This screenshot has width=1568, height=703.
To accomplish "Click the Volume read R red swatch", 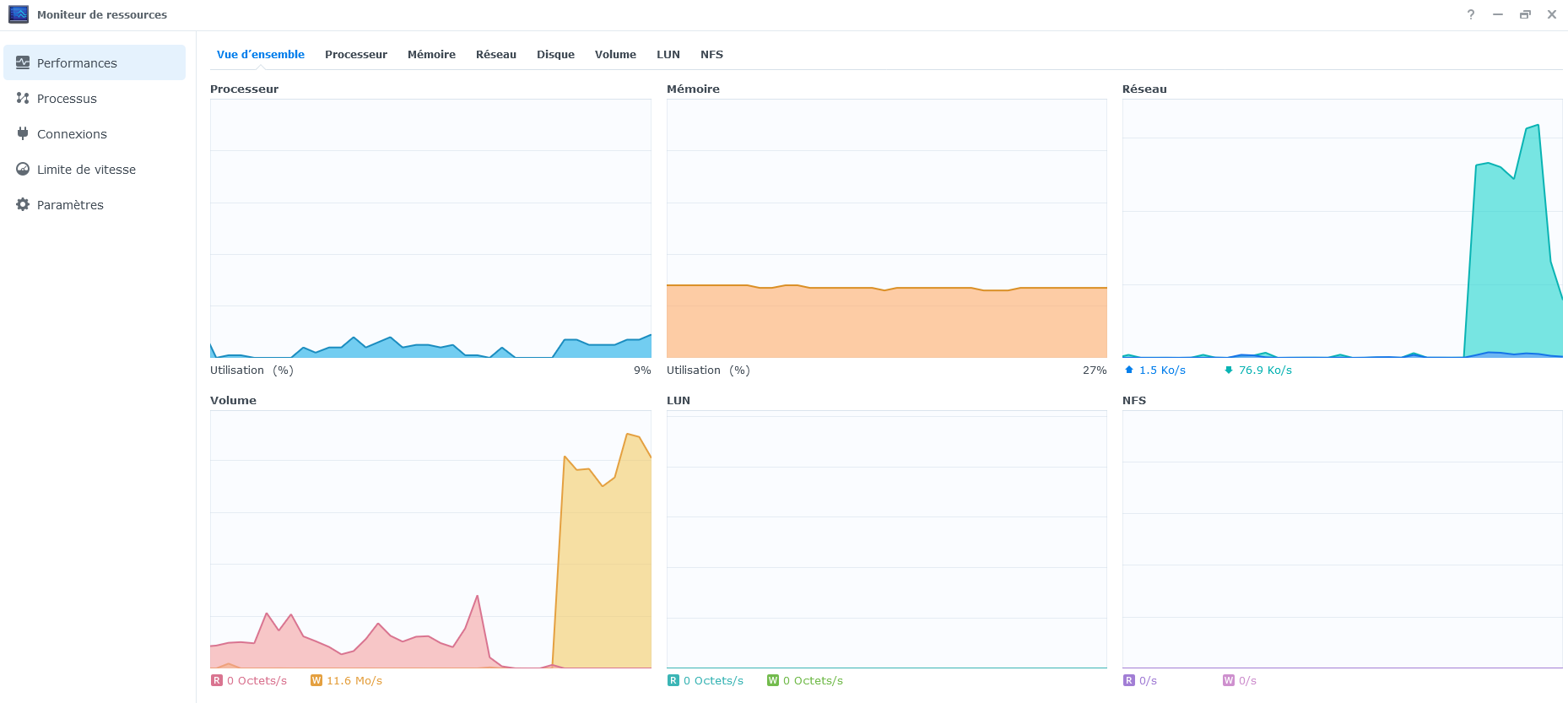I will click(217, 680).
